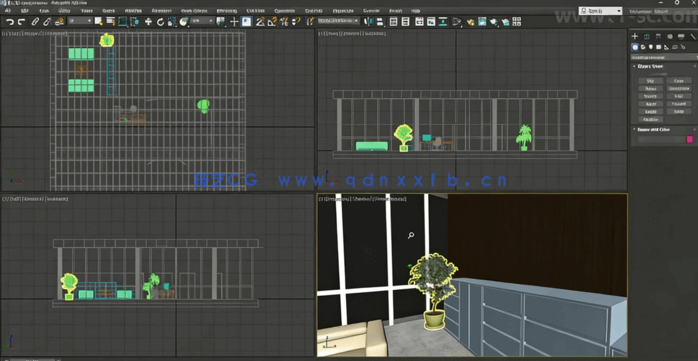
Task: Toggle the Layer Explorer
Action: pyautogui.click(x=405, y=21)
